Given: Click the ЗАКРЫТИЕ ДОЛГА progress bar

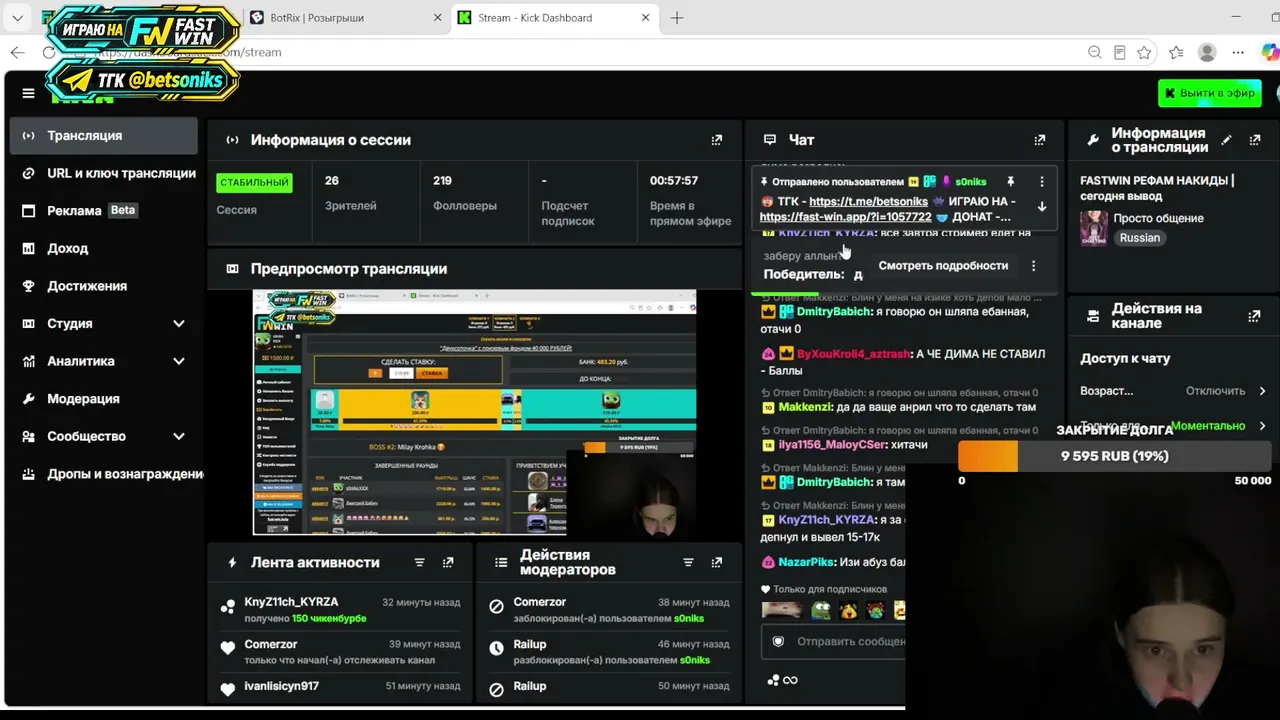Looking at the screenshot, I should (1115, 456).
